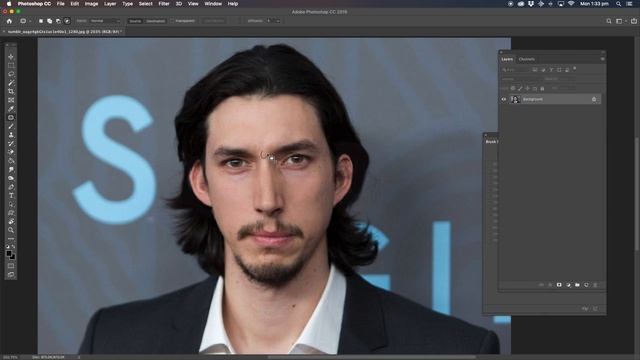640x360 pixels.
Task: Select the Clone Stamp tool
Action: coord(11,135)
